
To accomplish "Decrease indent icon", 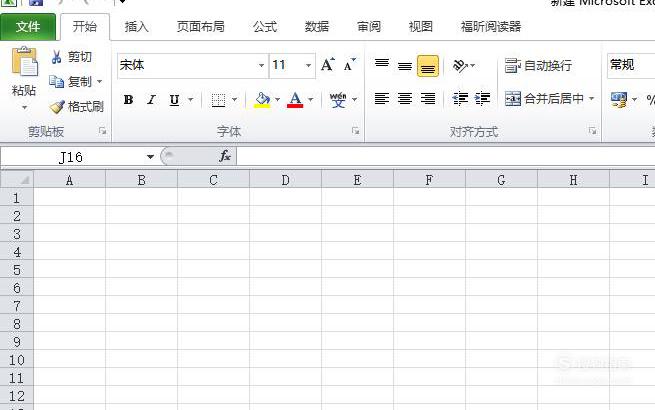I will pos(460,99).
